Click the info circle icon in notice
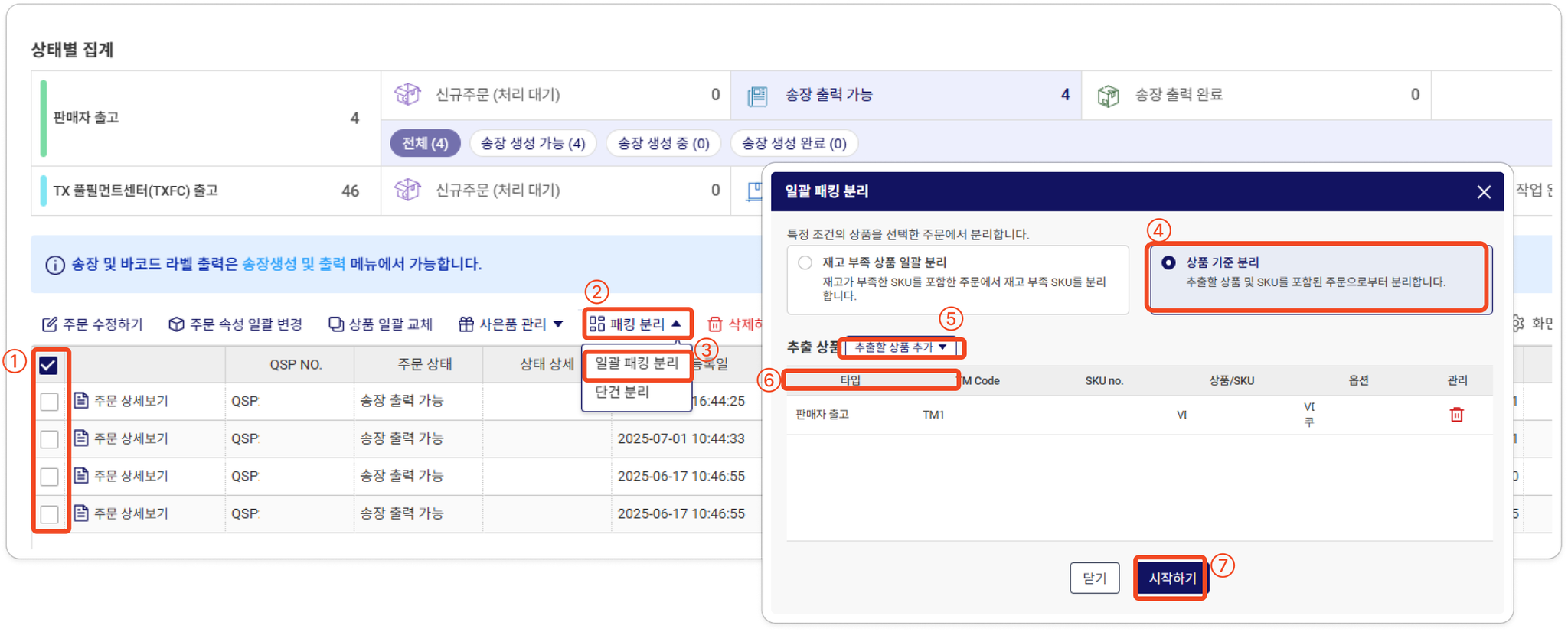This screenshot has height=632, width=1568. click(x=55, y=265)
